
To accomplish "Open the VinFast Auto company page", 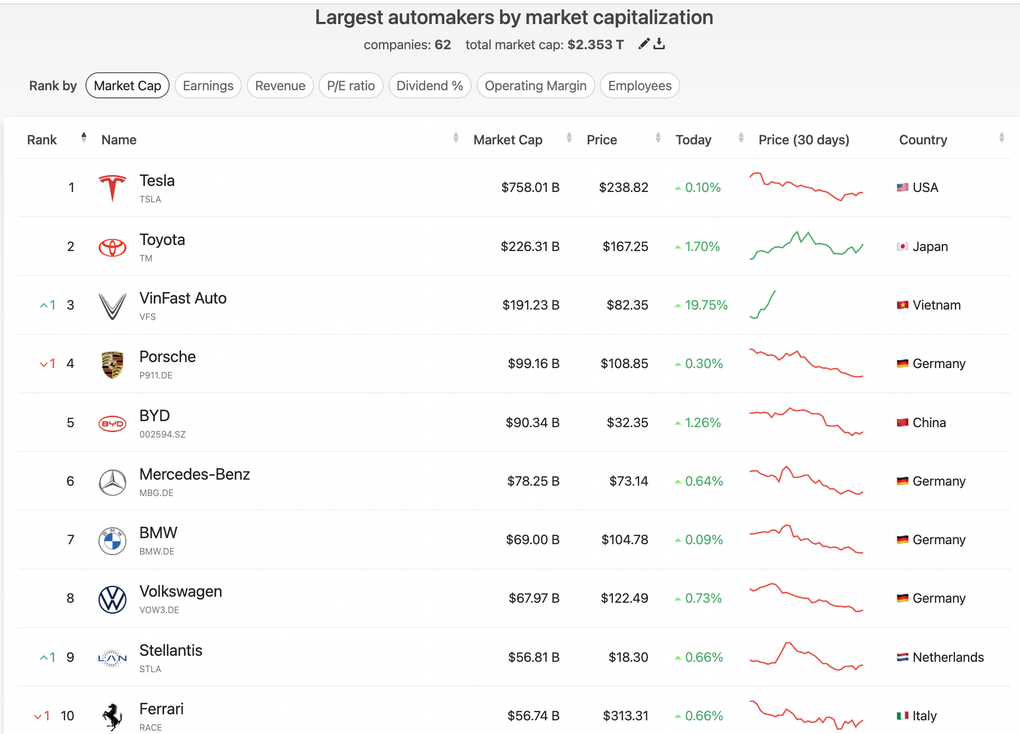I will click(183, 299).
